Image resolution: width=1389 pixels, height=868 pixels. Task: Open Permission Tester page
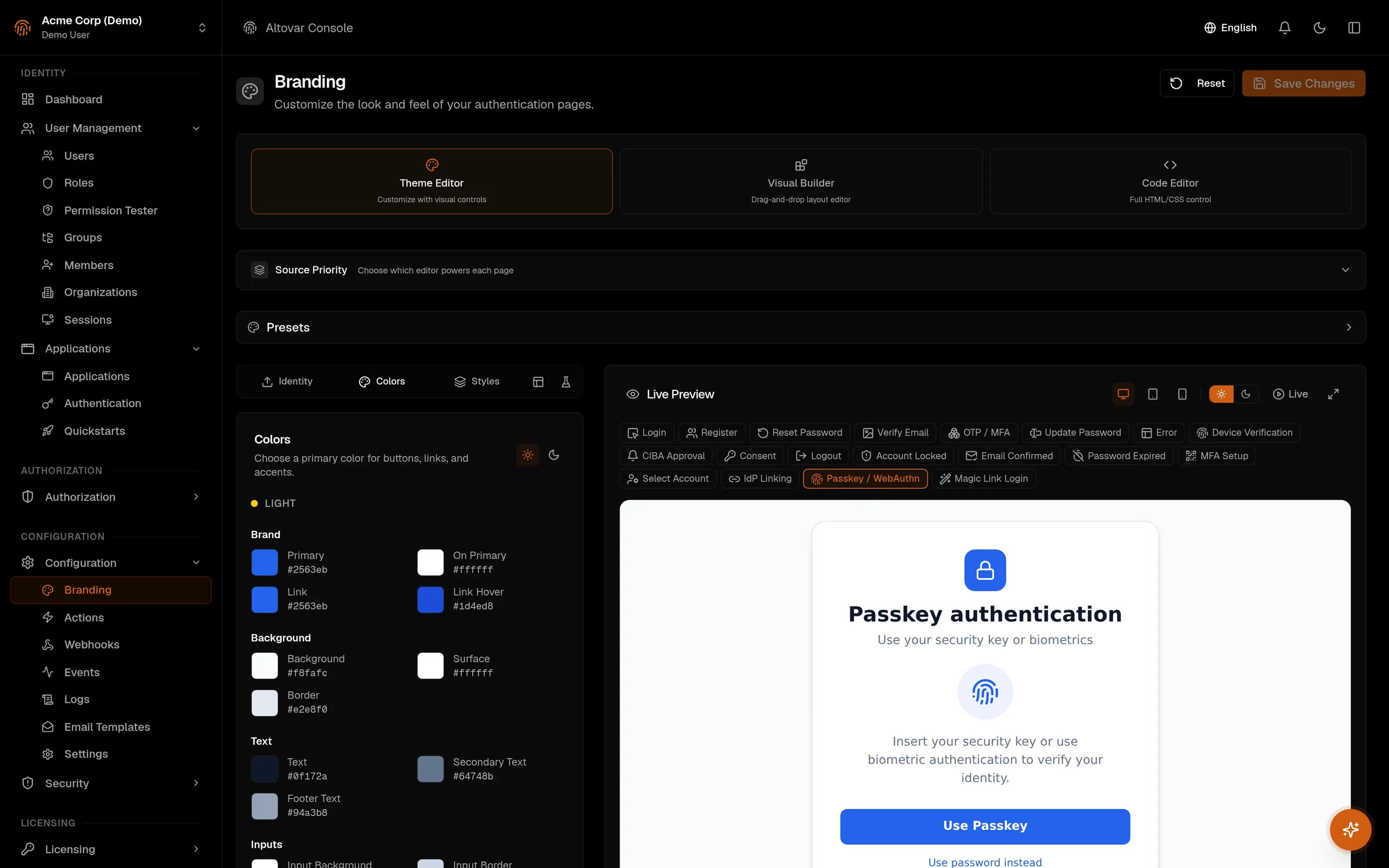(111, 210)
